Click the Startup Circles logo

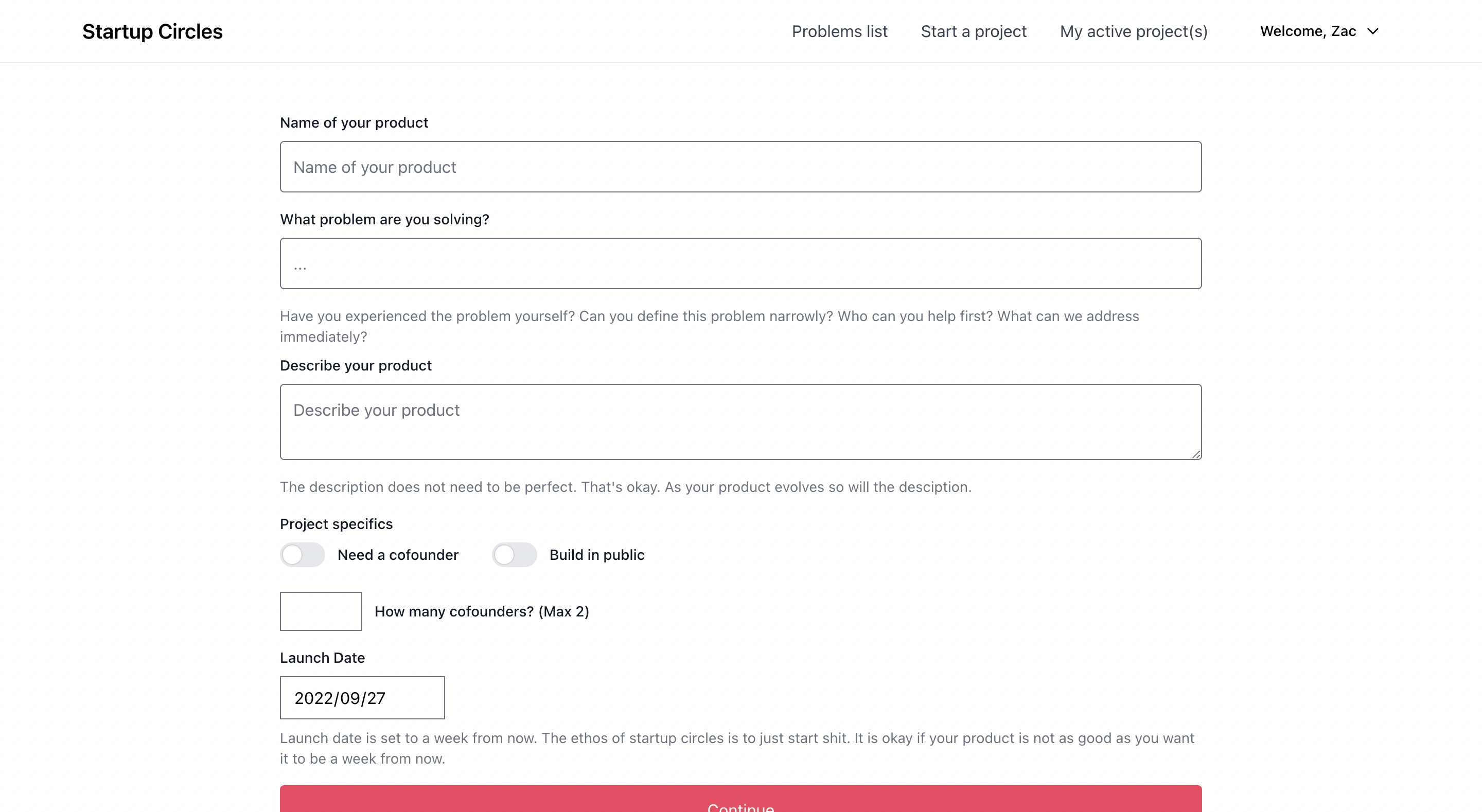(x=152, y=32)
